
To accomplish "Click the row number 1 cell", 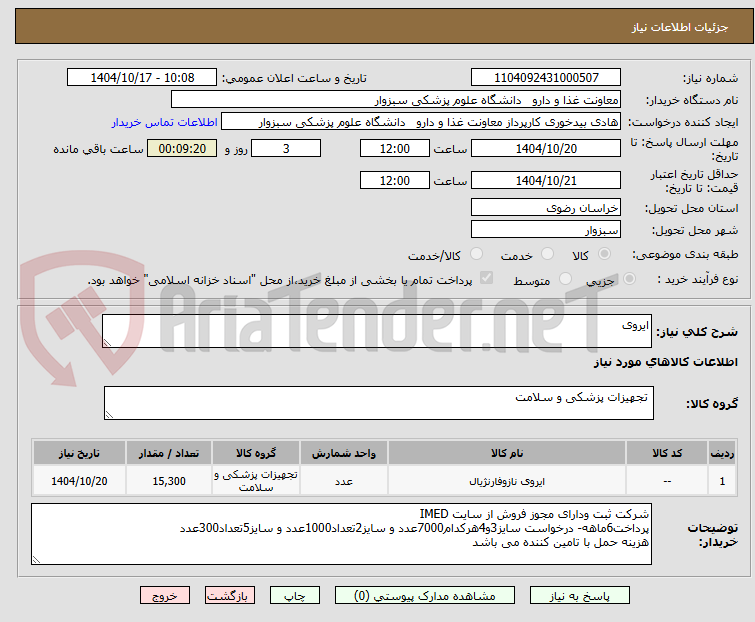I will coord(722,480).
